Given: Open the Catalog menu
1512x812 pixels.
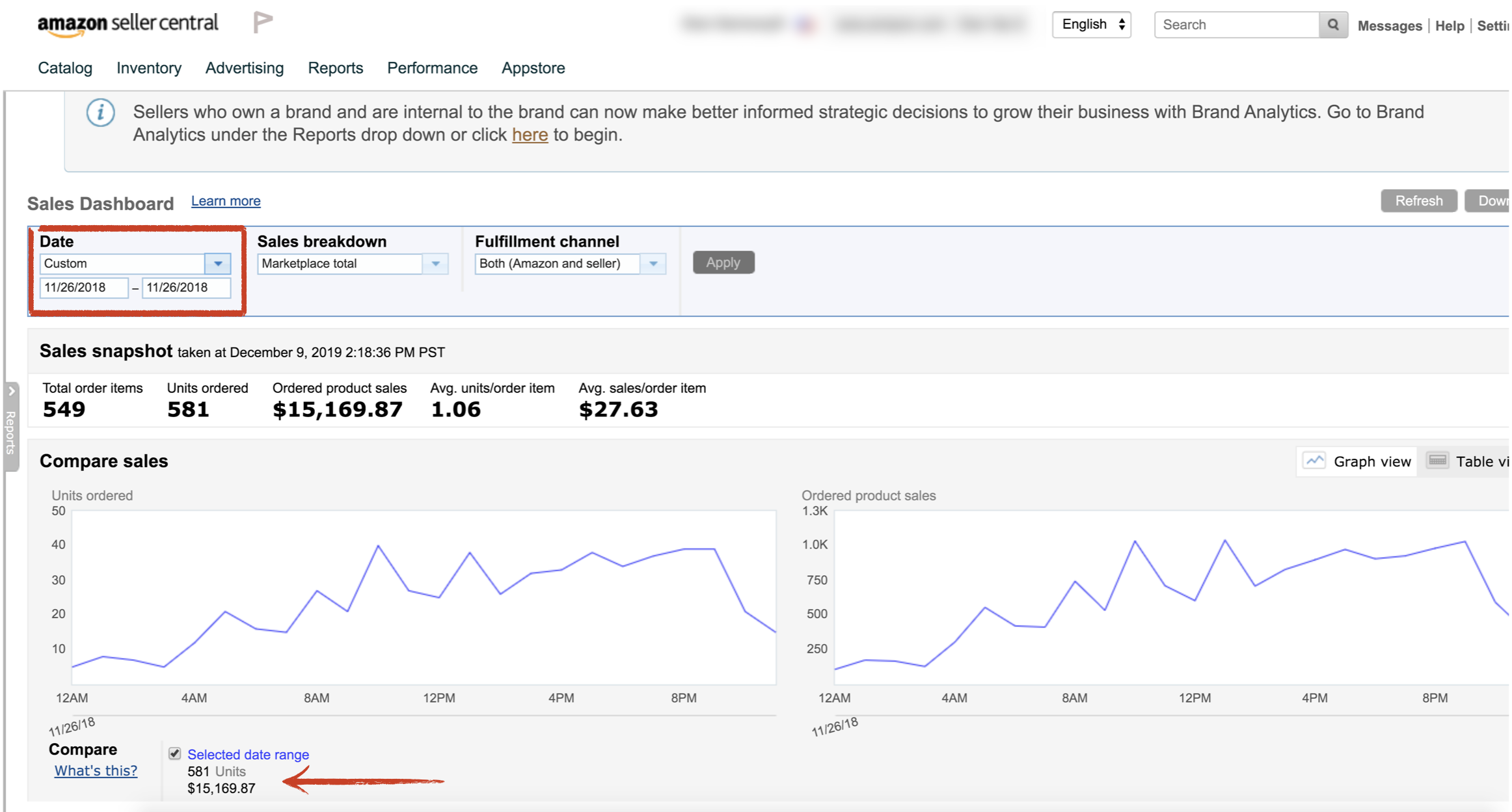Looking at the screenshot, I should pyautogui.click(x=65, y=68).
